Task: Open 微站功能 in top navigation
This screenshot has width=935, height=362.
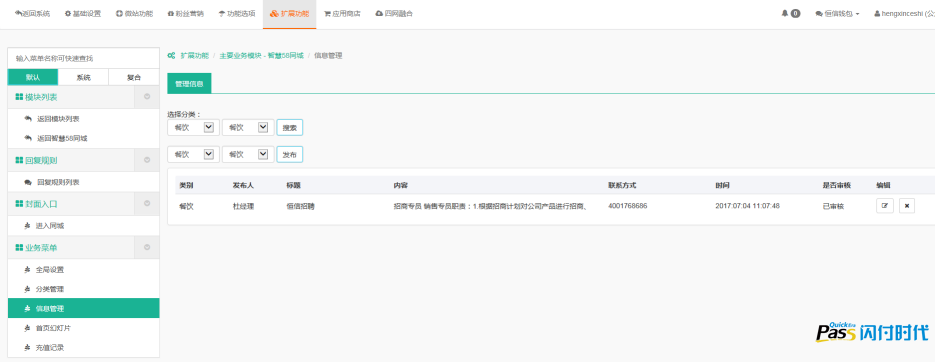Action: pyautogui.click(x=134, y=13)
